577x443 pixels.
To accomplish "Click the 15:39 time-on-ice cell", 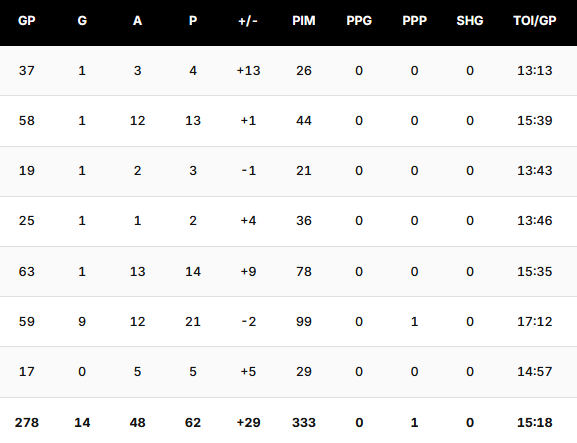I will coord(535,121).
